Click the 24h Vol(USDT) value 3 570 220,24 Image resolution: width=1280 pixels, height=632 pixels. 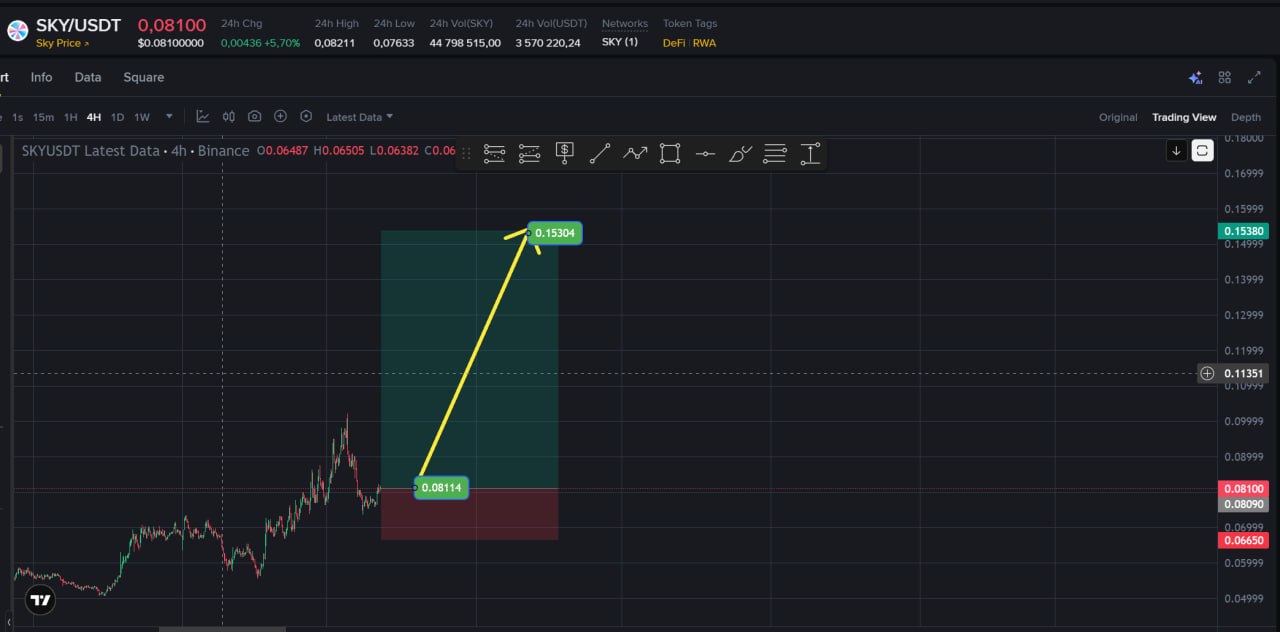(548, 43)
